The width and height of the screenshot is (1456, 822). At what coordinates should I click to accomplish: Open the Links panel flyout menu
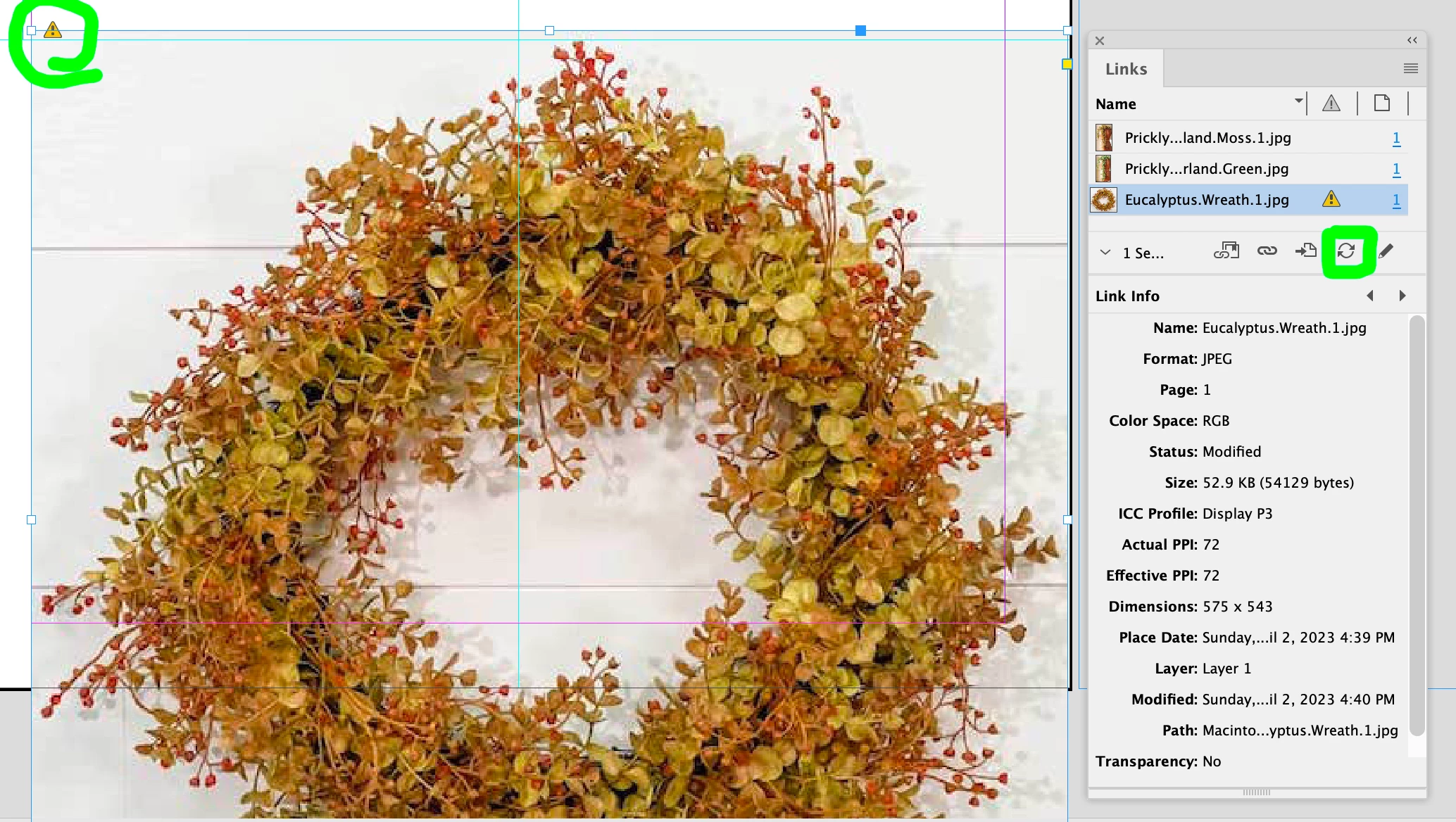click(x=1410, y=68)
